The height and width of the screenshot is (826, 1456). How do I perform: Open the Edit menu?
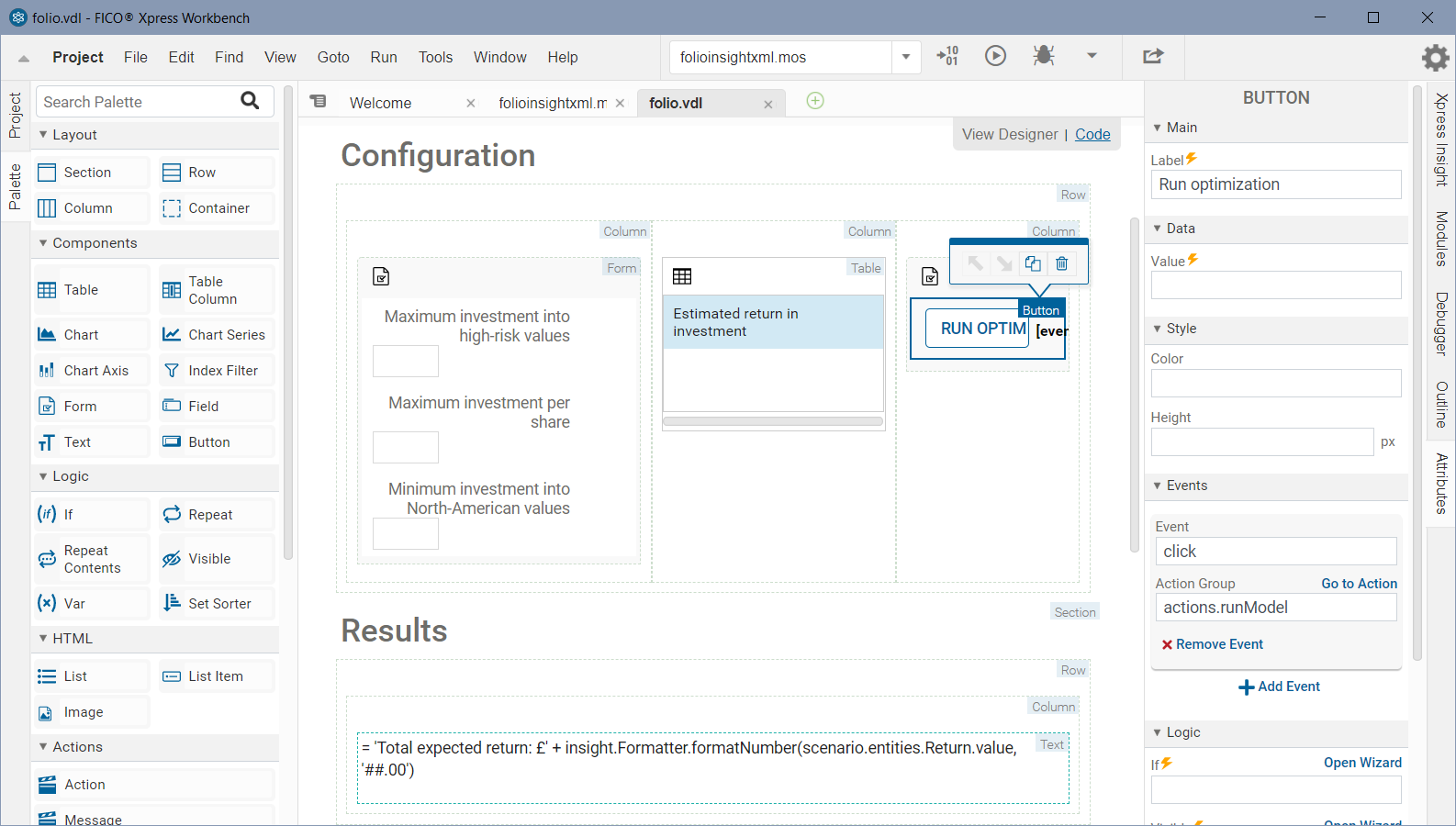coord(181,57)
